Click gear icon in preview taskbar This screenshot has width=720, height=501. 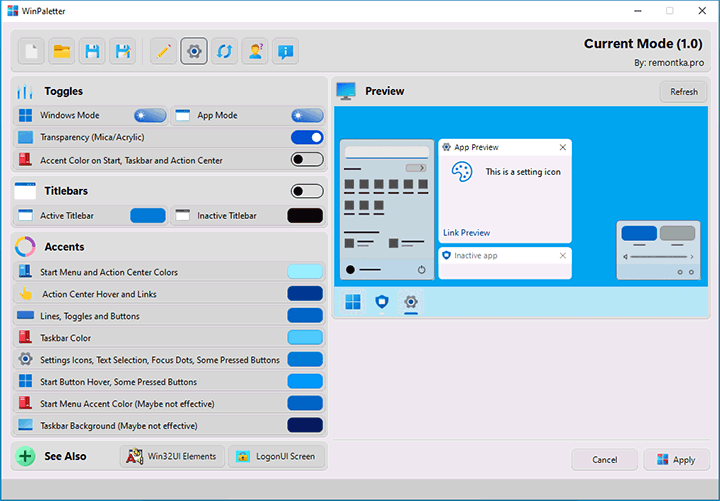[x=411, y=302]
